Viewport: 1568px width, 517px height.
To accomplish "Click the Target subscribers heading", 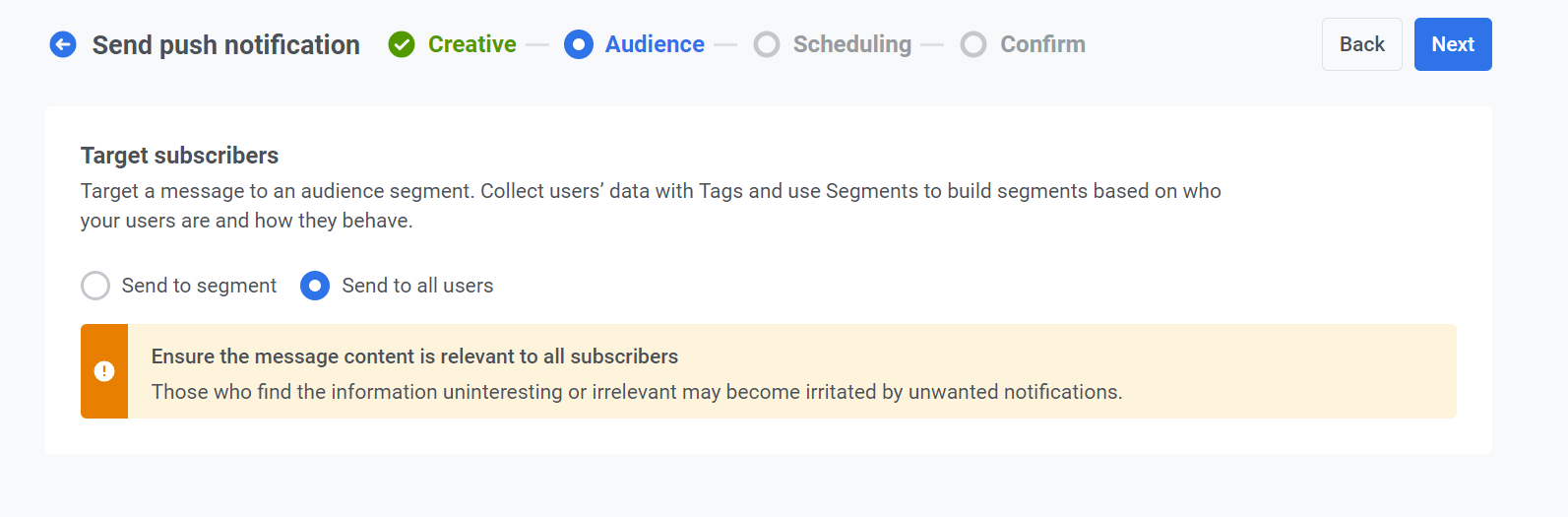I will (x=179, y=156).
